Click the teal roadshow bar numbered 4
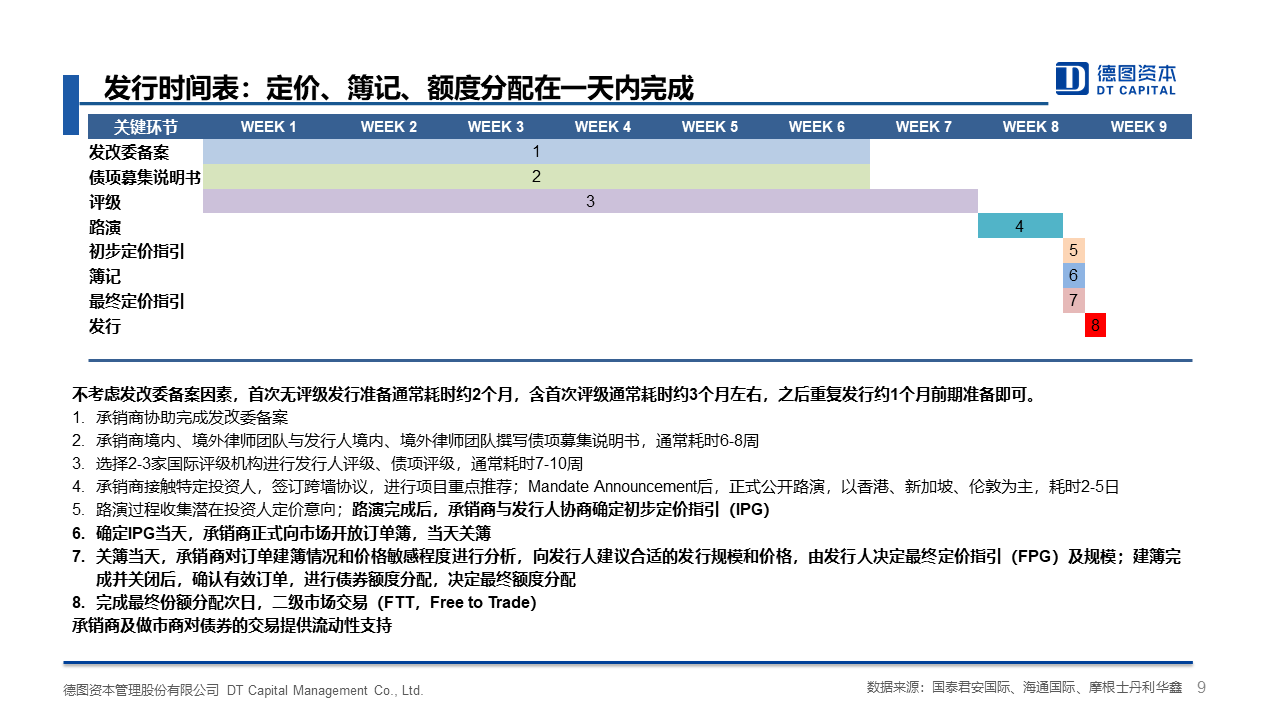 pyautogui.click(x=1020, y=226)
